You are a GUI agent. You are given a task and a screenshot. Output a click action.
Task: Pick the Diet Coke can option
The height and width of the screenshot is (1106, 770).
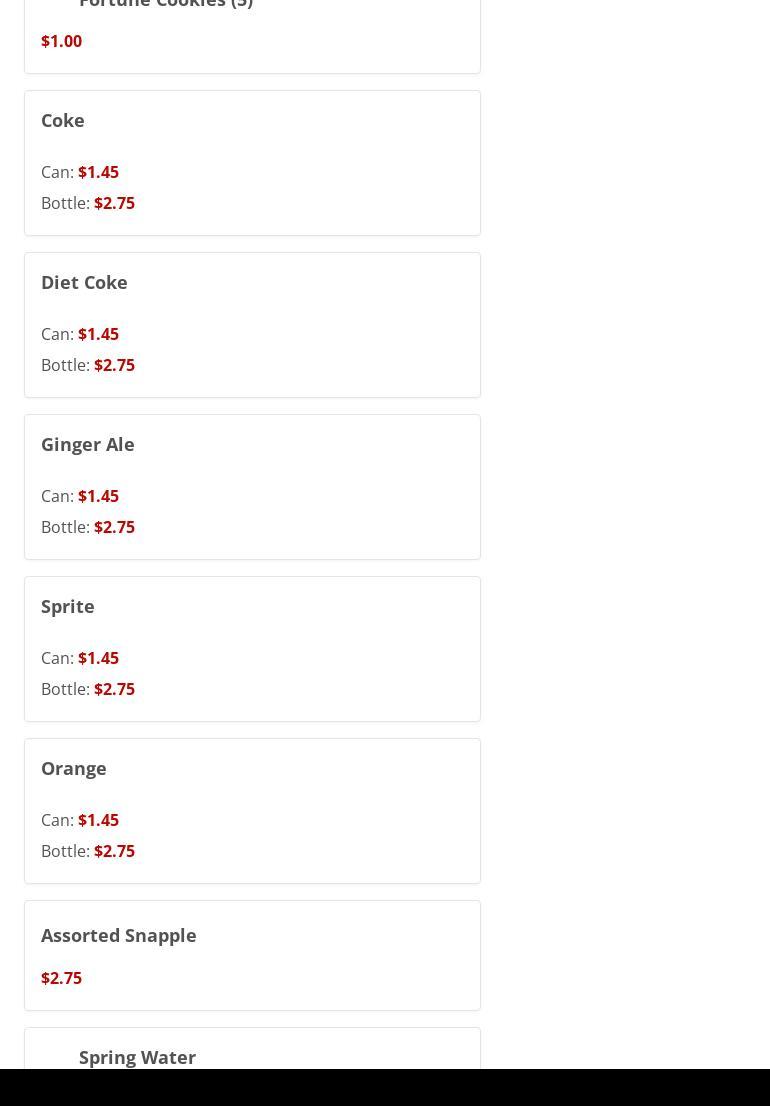(x=98, y=334)
